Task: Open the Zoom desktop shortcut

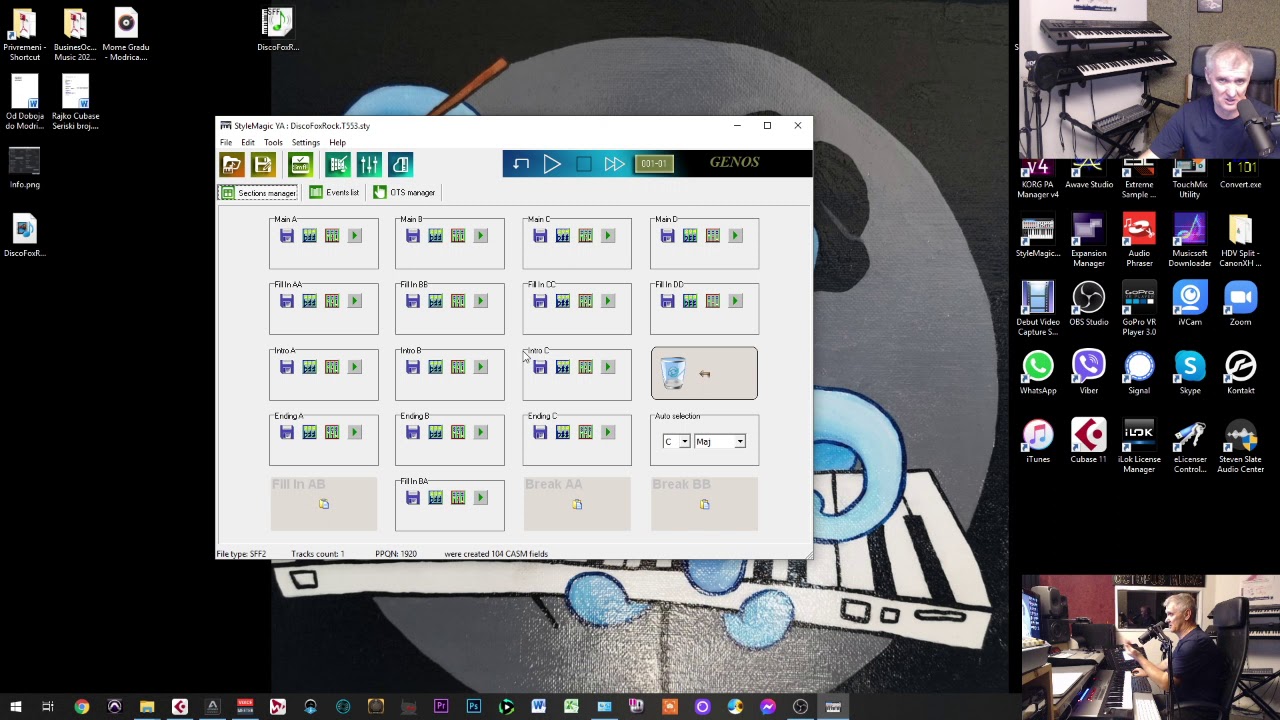Action: click(x=1240, y=304)
